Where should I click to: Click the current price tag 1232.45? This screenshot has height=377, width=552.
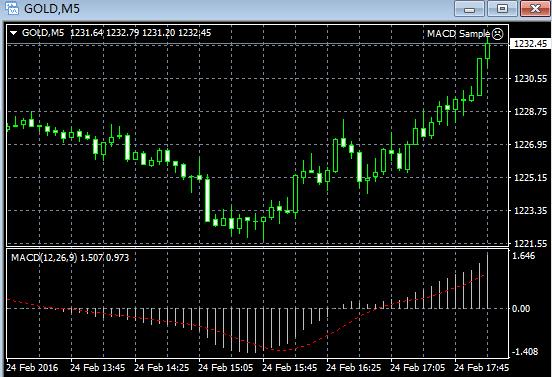click(x=531, y=44)
